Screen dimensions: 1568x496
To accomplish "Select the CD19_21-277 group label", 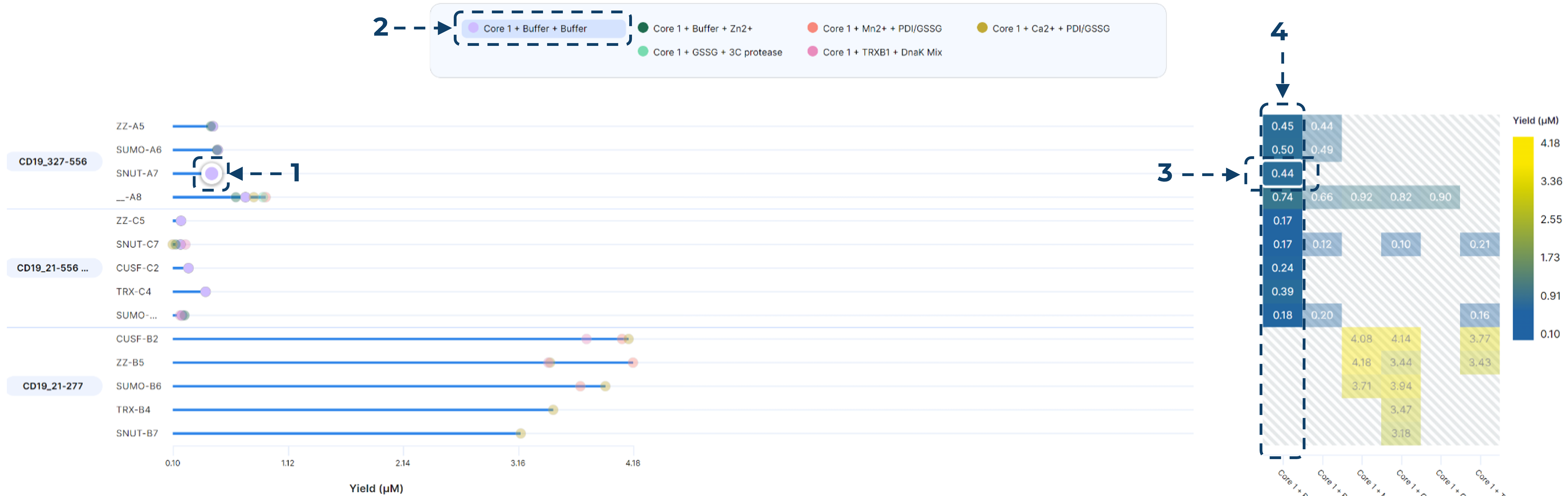I will 53,386.
